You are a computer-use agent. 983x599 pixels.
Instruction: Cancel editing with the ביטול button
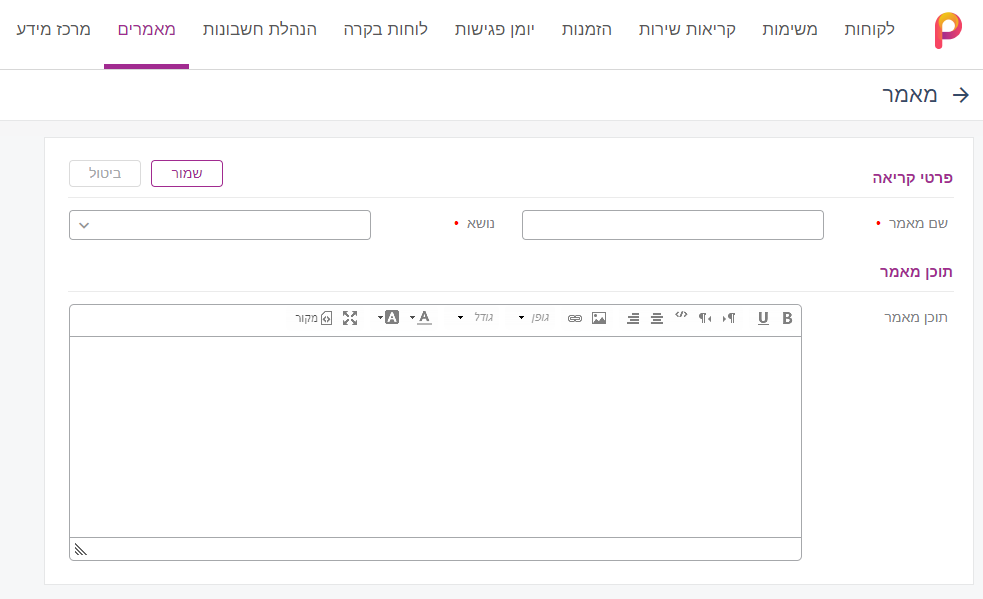104,173
